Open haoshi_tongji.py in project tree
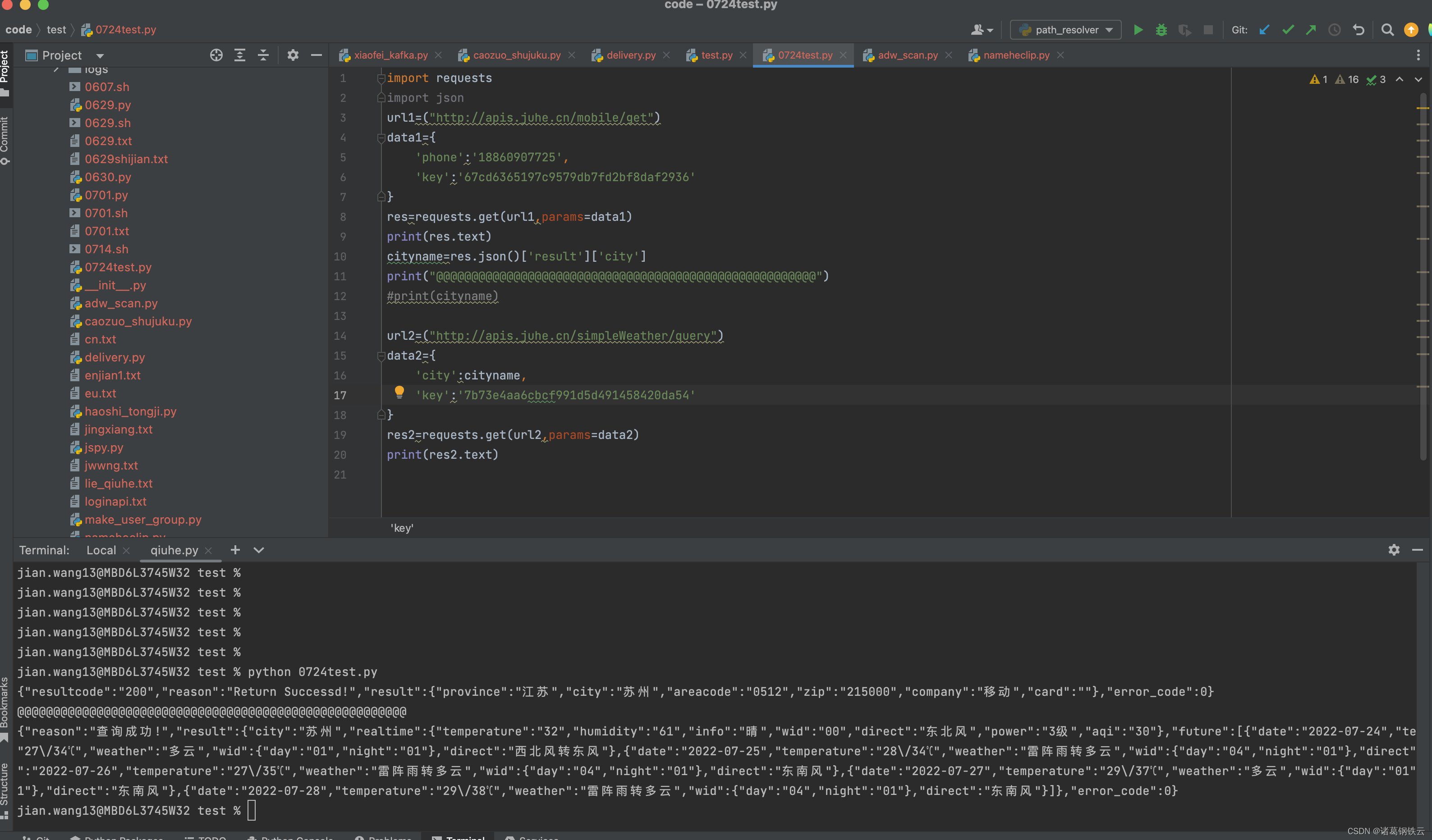This screenshot has height=840, width=1432. (130, 411)
